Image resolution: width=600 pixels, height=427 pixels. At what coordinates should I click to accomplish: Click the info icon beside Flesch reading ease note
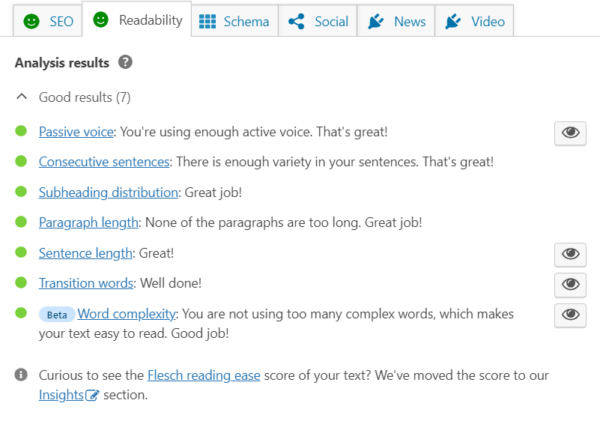pyautogui.click(x=21, y=375)
